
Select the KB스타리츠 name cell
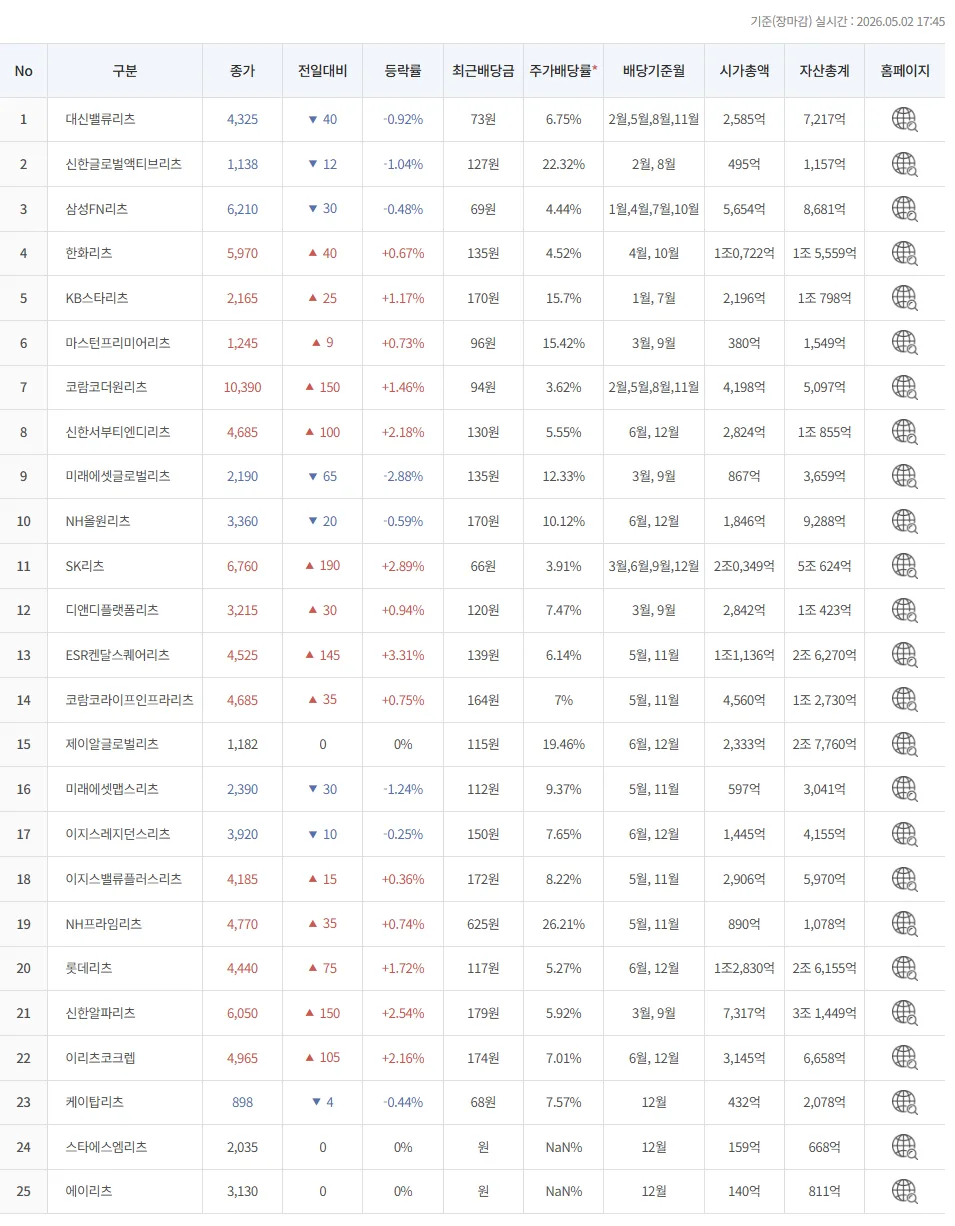coord(125,298)
